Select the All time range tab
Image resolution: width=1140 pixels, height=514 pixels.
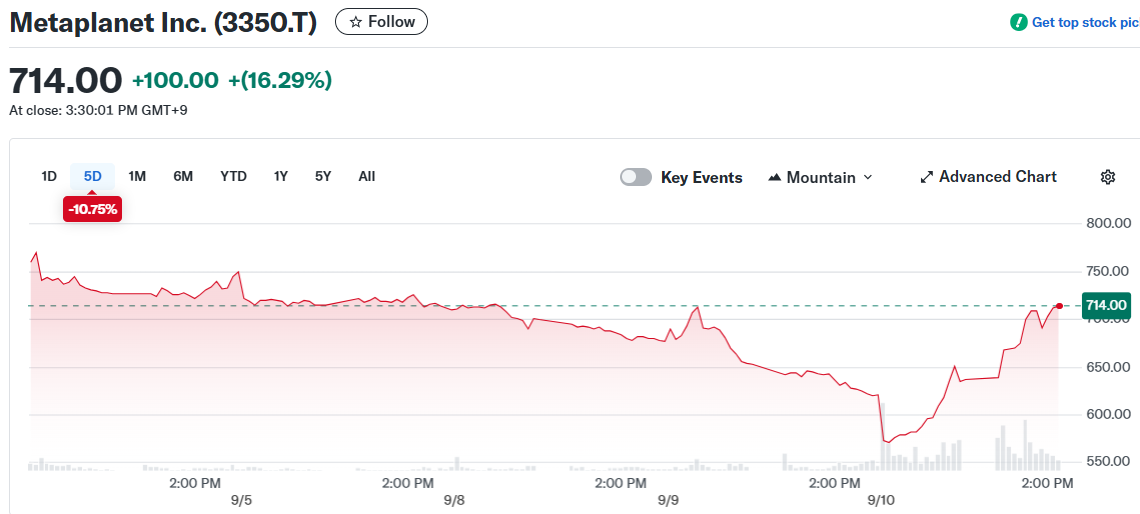pyautogui.click(x=366, y=176)
